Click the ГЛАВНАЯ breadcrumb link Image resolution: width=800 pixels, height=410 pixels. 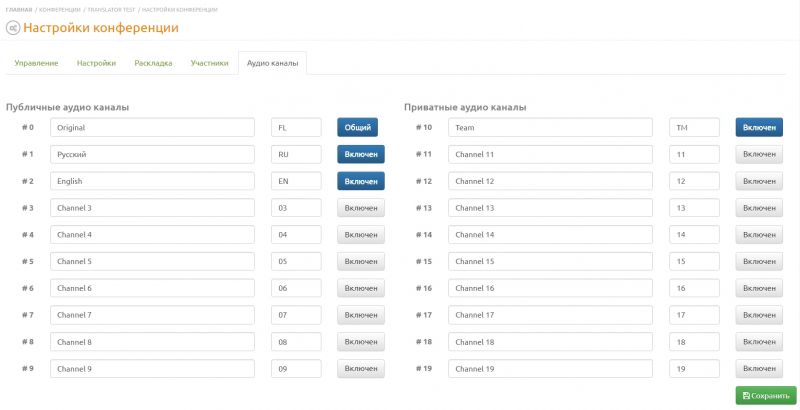[19, 10]
